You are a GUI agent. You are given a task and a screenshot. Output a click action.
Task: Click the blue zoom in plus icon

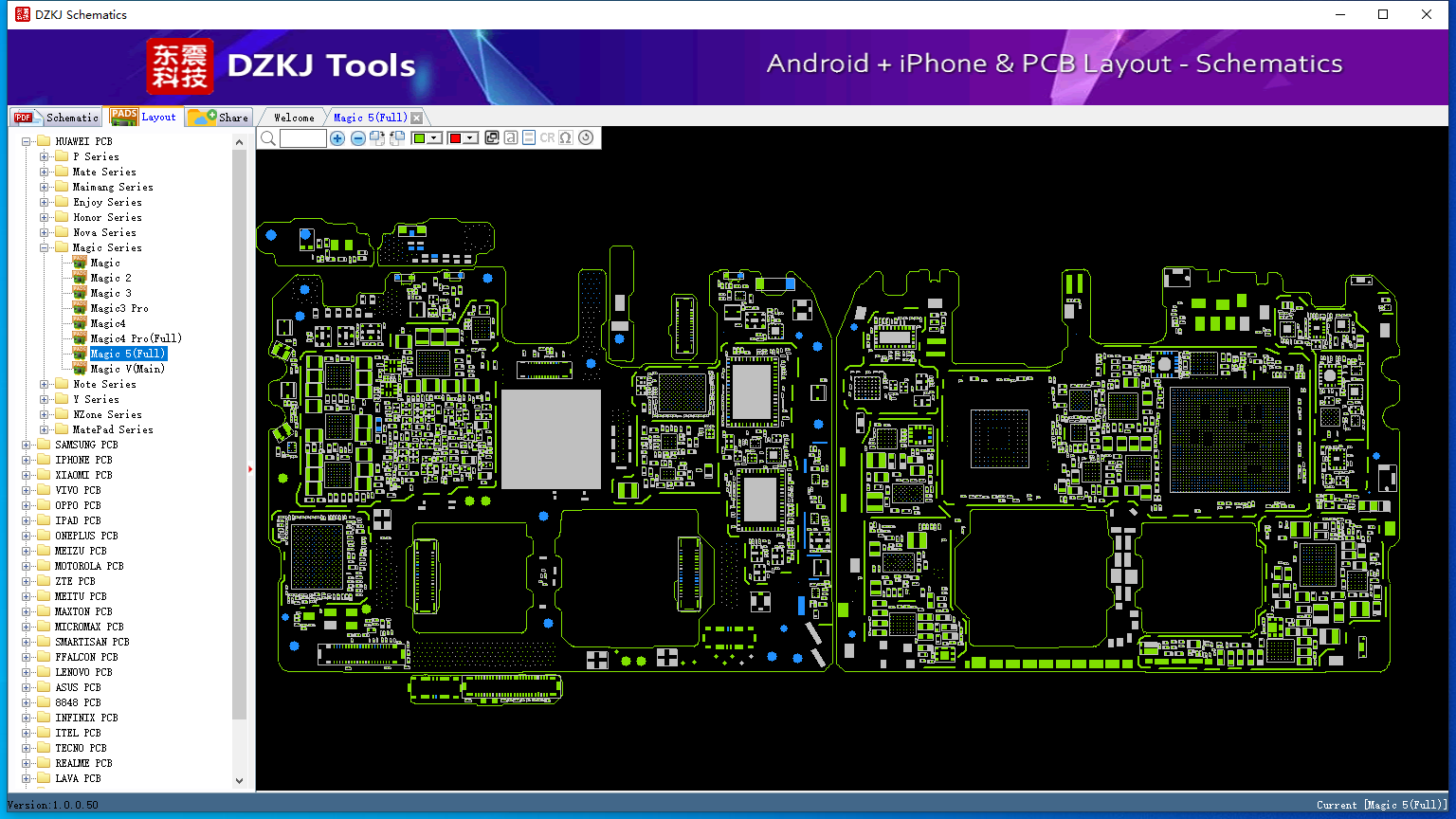click(337, 138)
